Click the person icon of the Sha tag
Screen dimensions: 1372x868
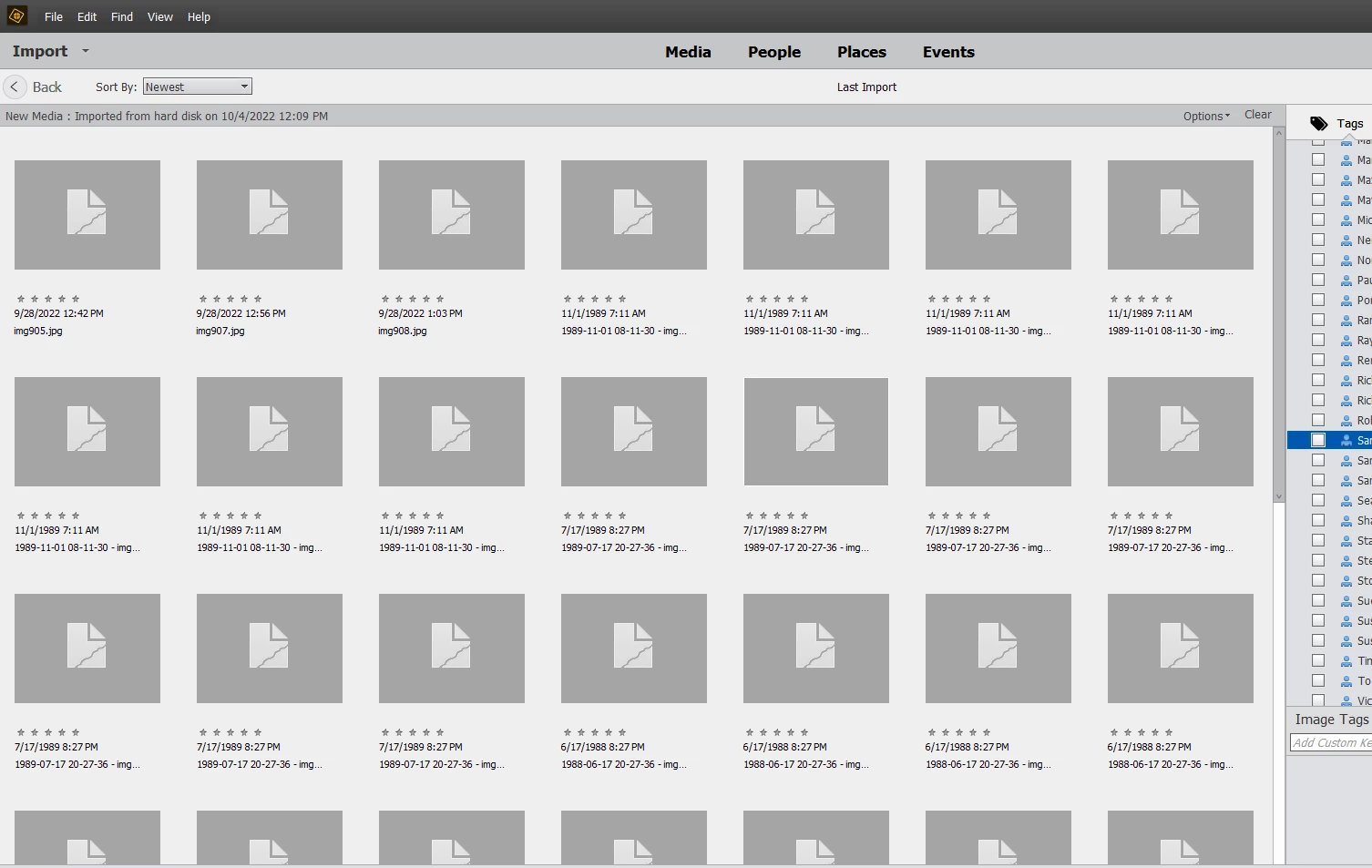pos(1346,521)
